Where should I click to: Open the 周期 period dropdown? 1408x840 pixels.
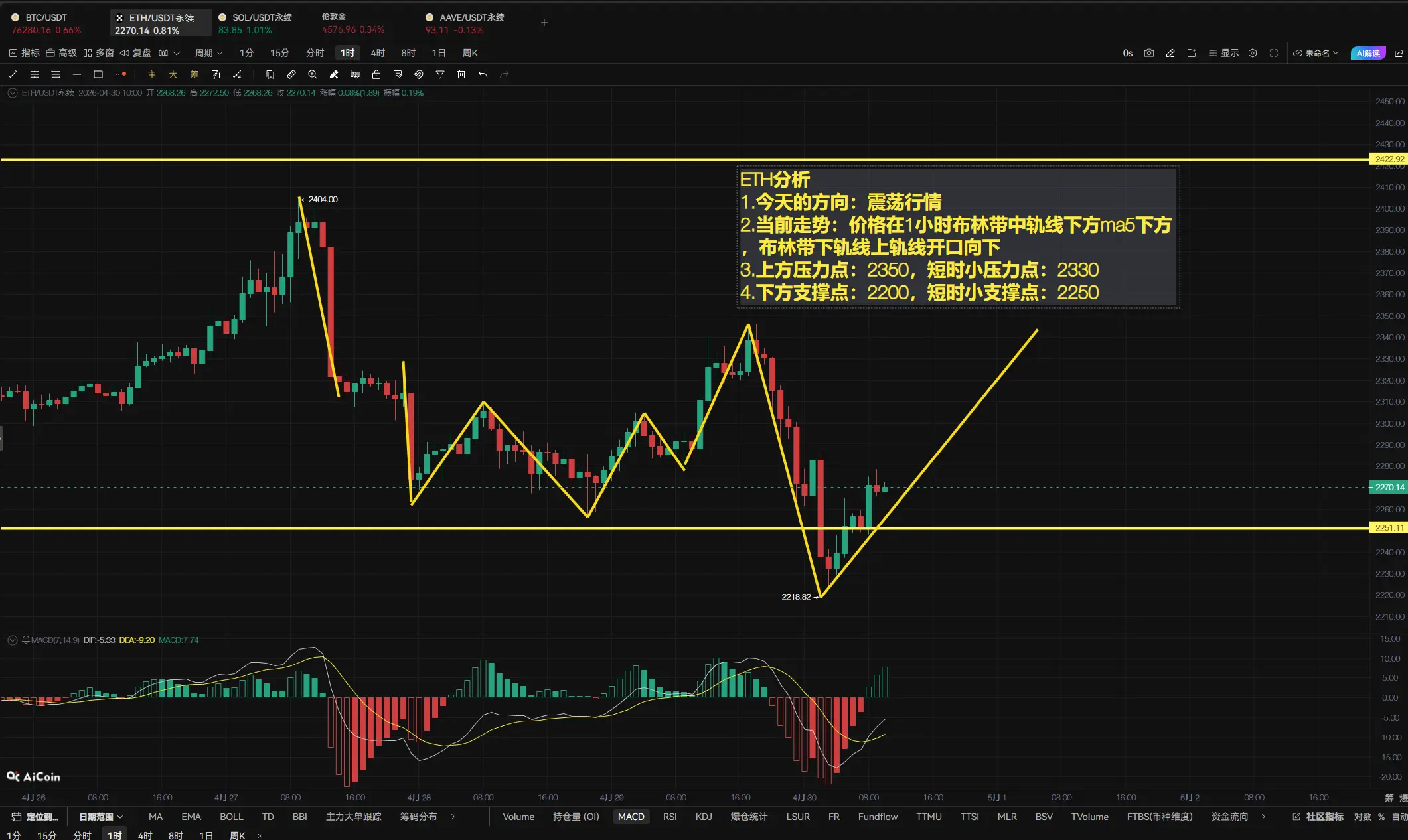tap(208, 53)
